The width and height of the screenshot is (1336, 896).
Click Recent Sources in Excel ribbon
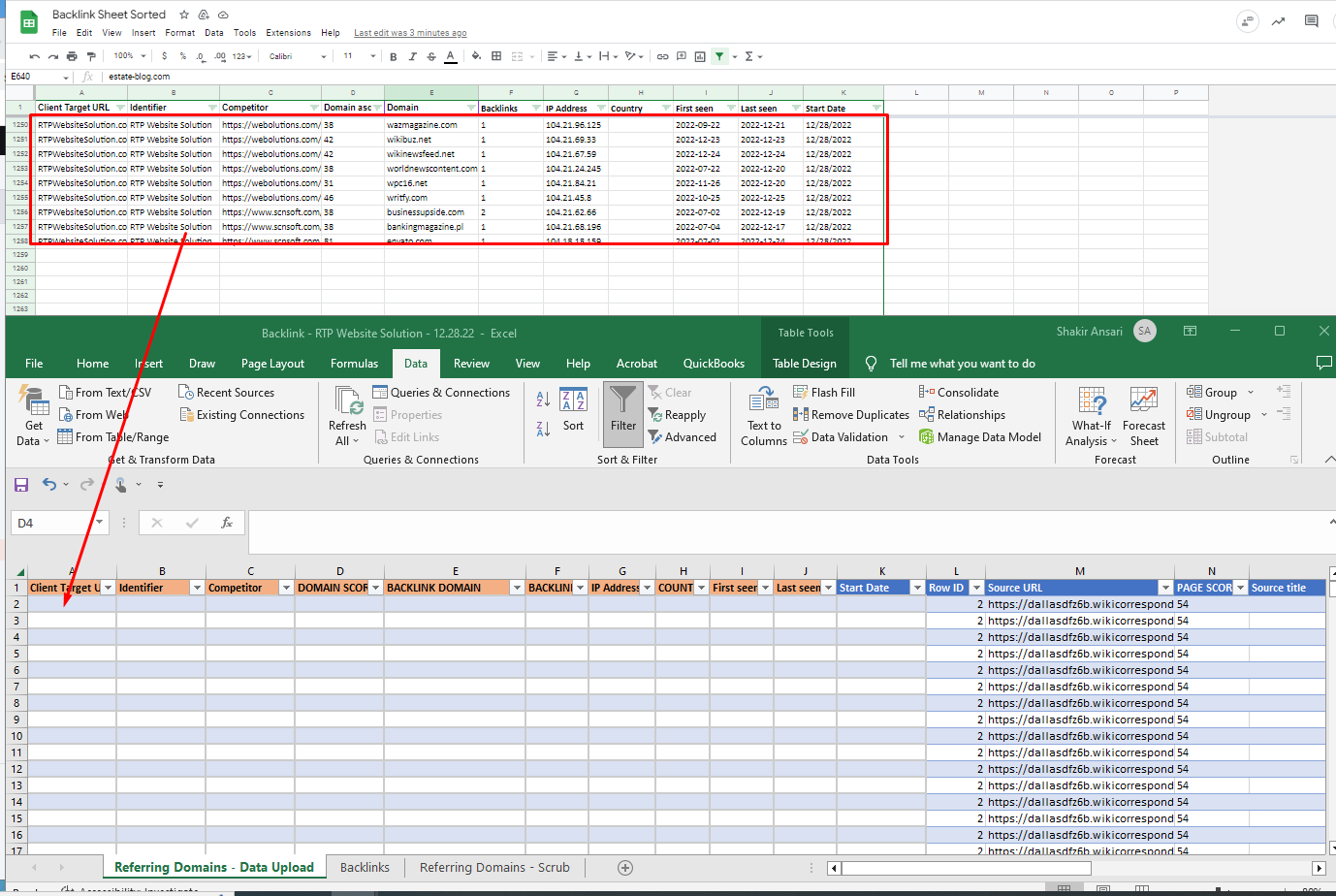pyautogui.click(x=227, y=393)
